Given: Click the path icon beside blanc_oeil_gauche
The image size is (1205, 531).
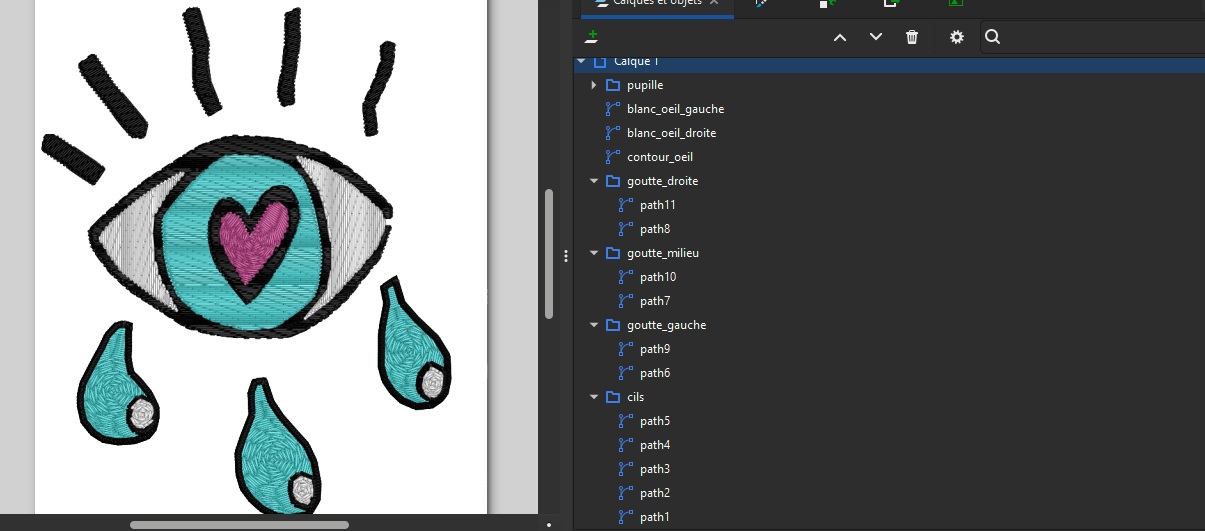Looking at the screenshot, I should point(613,109).
